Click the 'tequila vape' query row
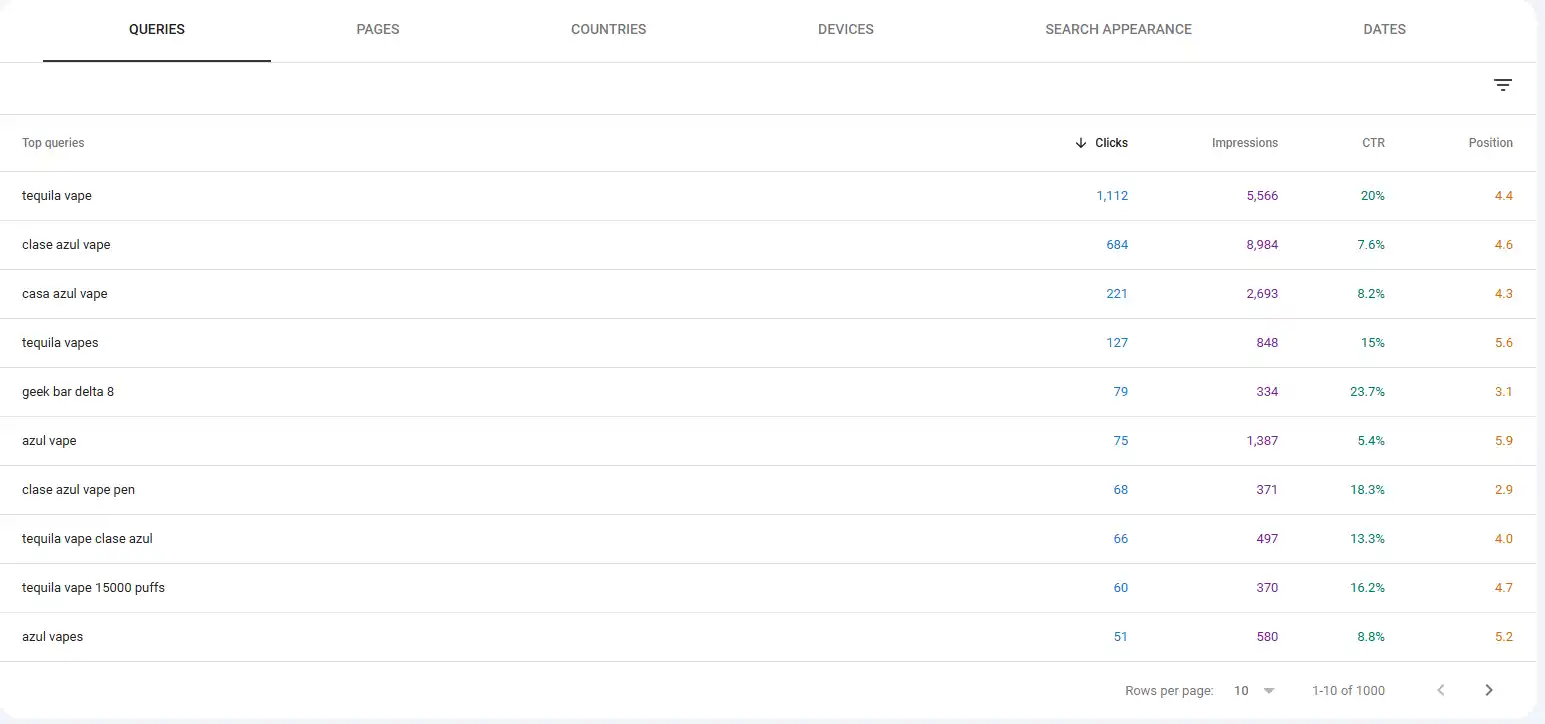 tap(57, 196)
